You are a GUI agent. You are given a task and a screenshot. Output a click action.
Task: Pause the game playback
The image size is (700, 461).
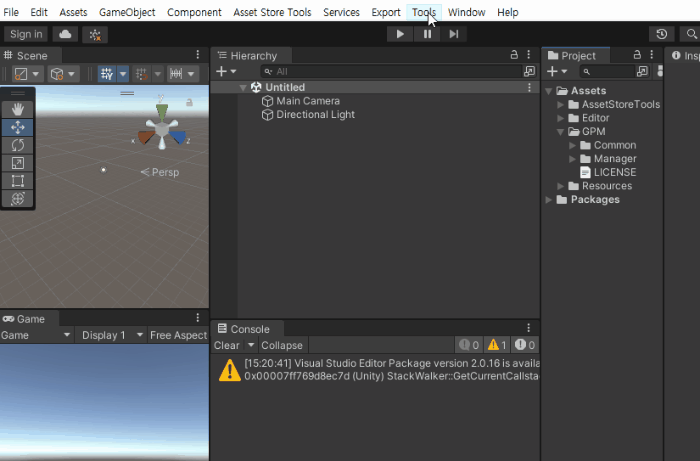tap(427, 34)
